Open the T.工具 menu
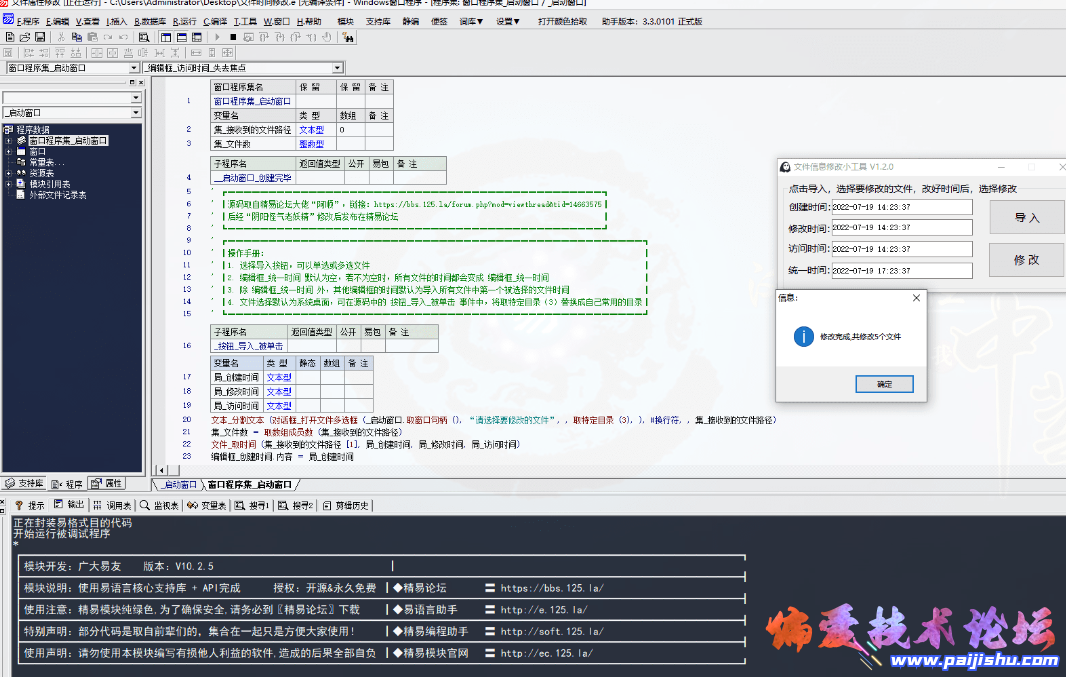The height and width of the screenshot is (677, 1066). (245, 21)
